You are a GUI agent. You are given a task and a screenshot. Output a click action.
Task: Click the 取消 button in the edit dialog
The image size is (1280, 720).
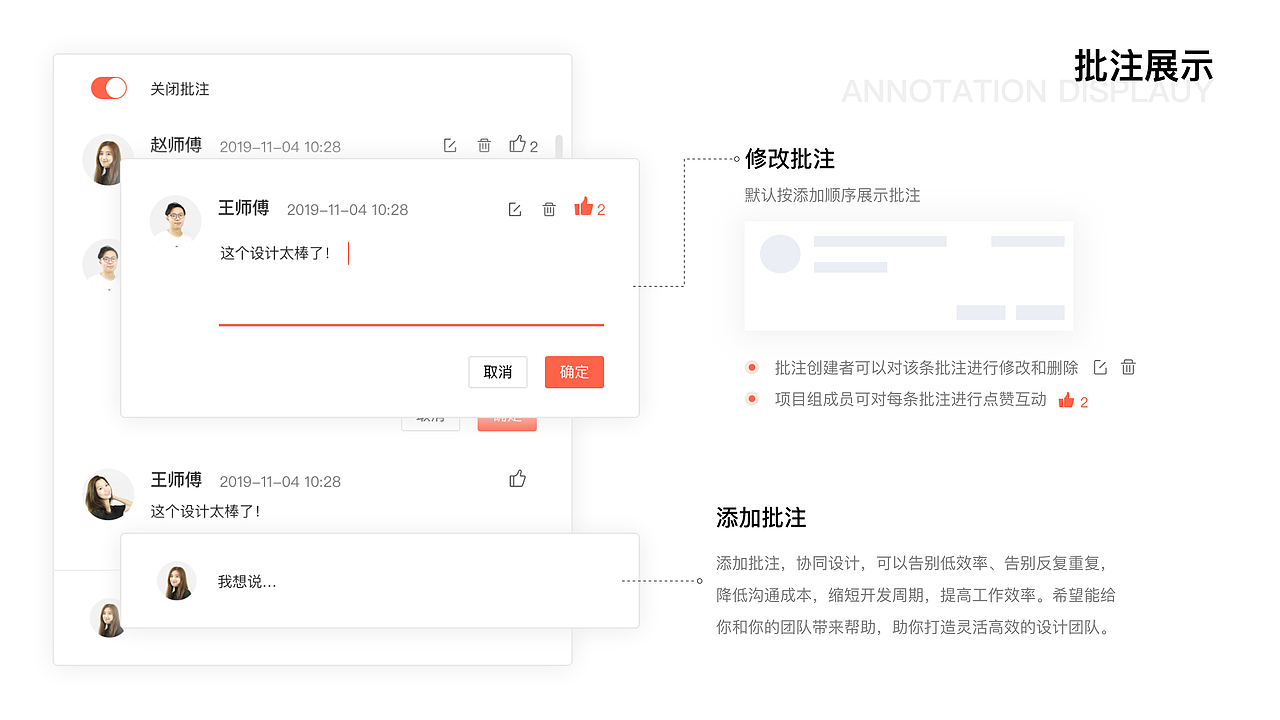pyautogui.click(x=498, y=372)
